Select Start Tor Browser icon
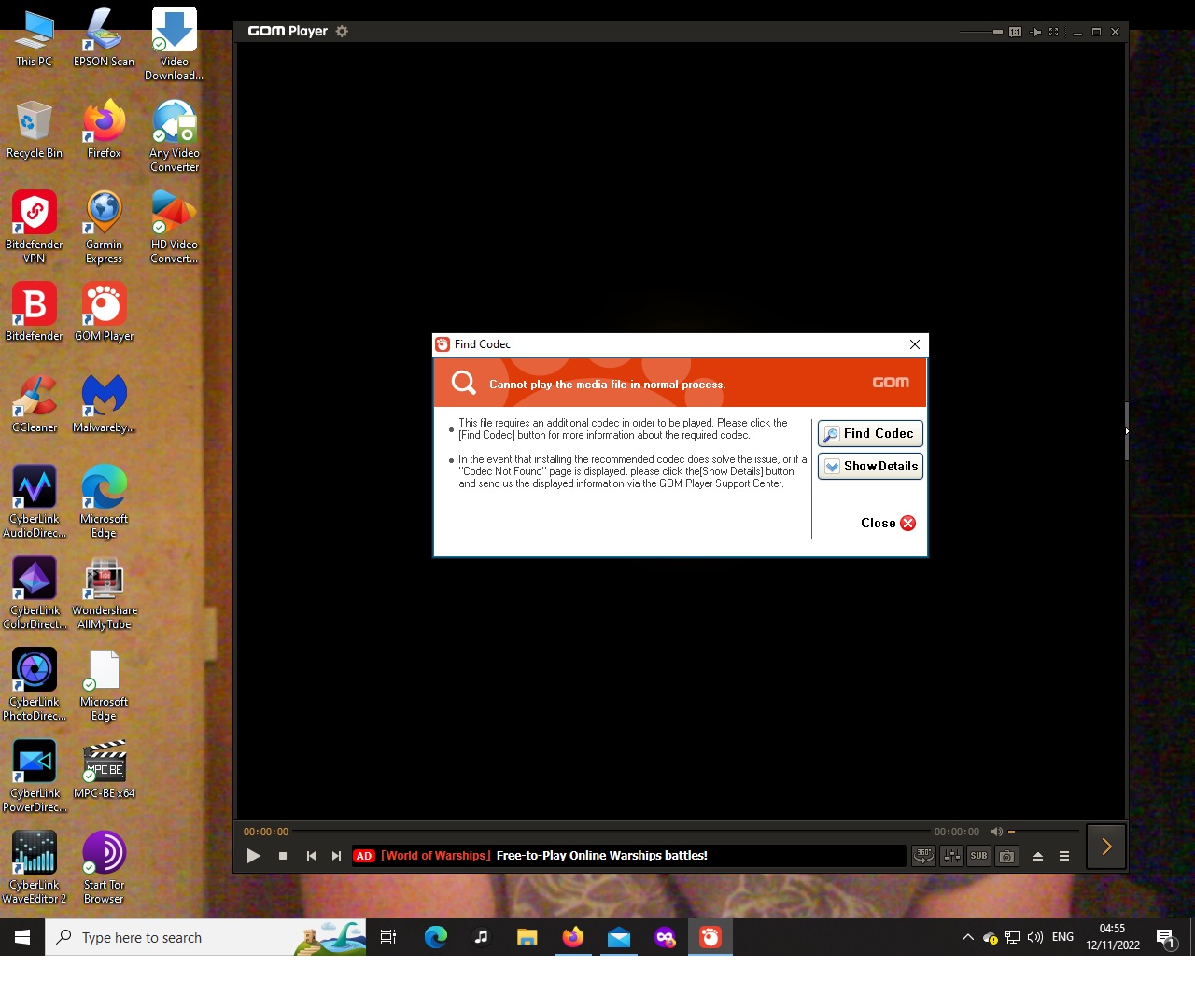1195x1008 pixels. pyautogui.click(x=104, y=868)
